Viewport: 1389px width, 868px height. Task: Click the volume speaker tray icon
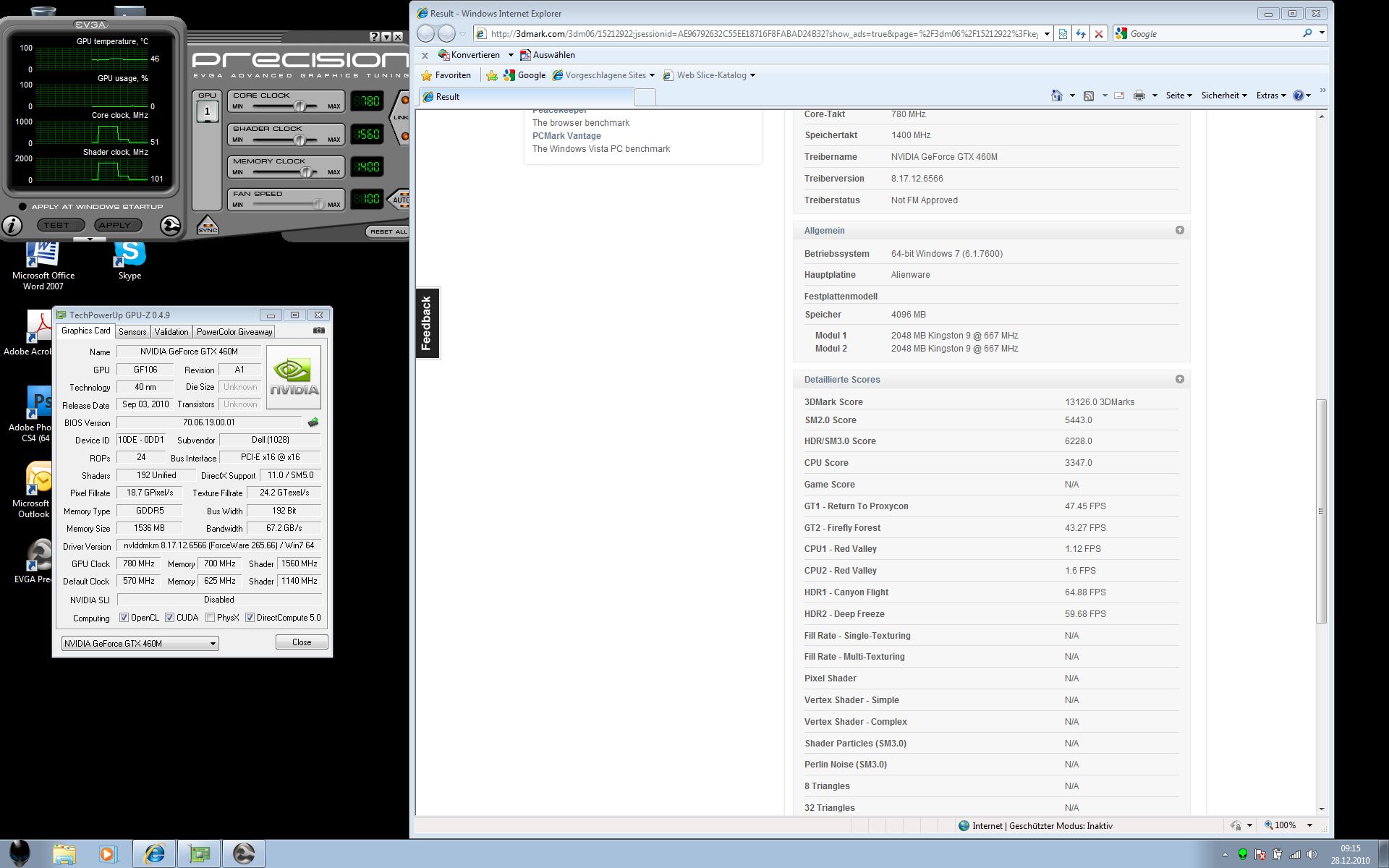point(1312,854)
